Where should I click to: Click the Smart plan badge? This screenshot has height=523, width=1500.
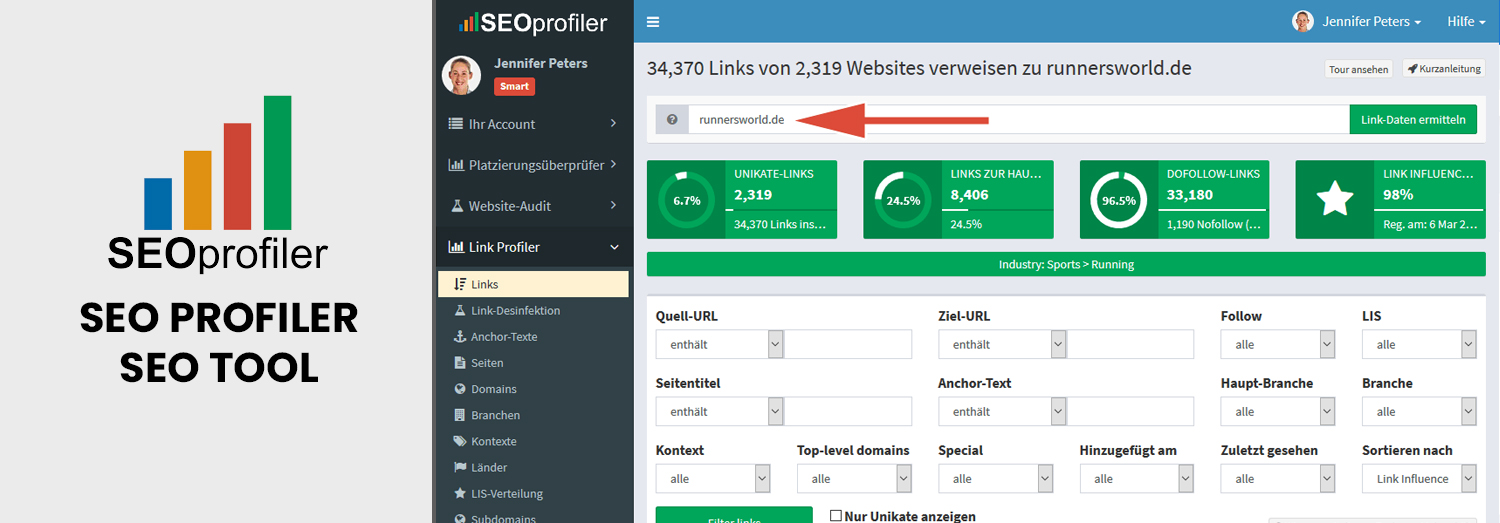[514, 86]
